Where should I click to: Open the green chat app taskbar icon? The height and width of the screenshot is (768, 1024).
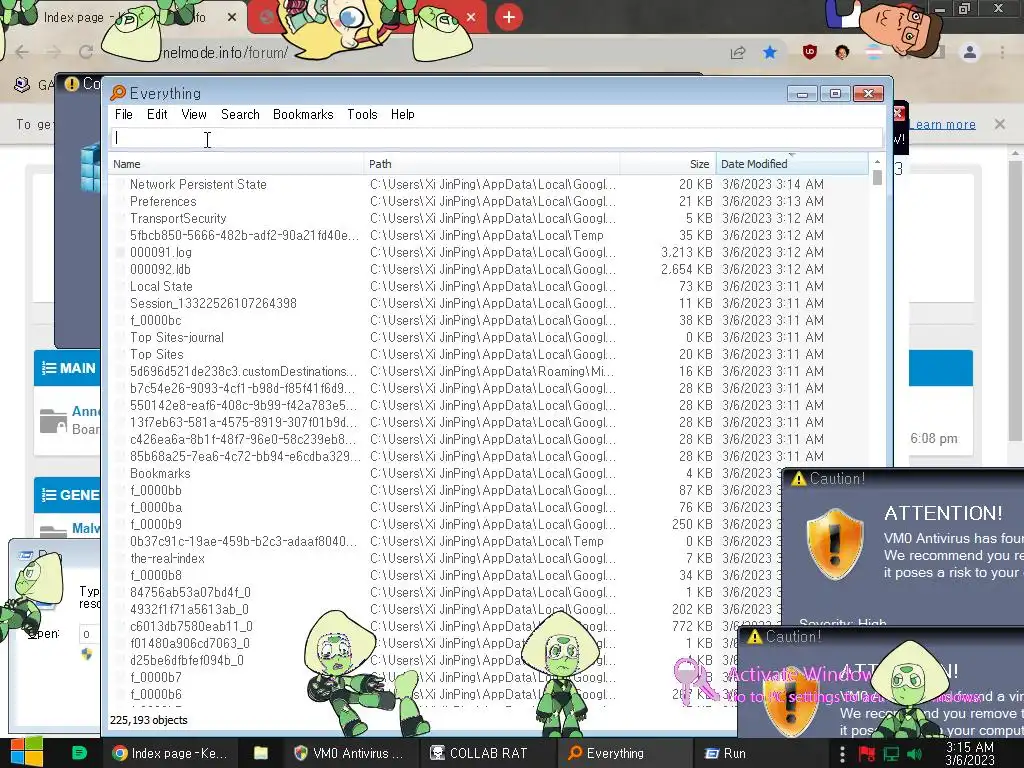click(79, 753)
